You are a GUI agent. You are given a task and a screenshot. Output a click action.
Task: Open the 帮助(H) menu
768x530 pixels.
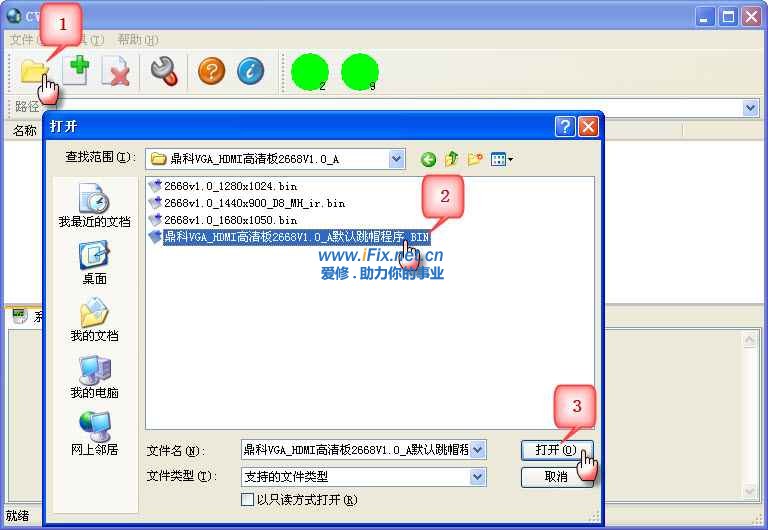click(x=138, y=40)
